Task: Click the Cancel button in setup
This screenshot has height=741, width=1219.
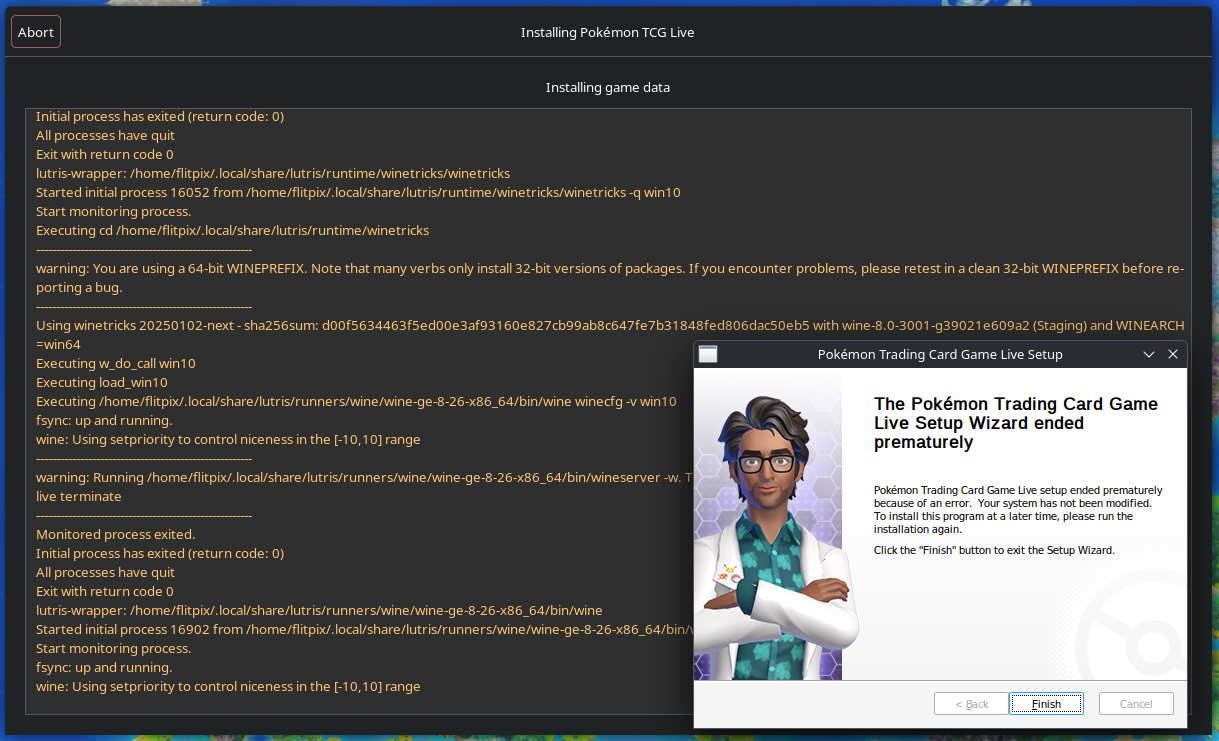Action: (x=1136, y=704)
